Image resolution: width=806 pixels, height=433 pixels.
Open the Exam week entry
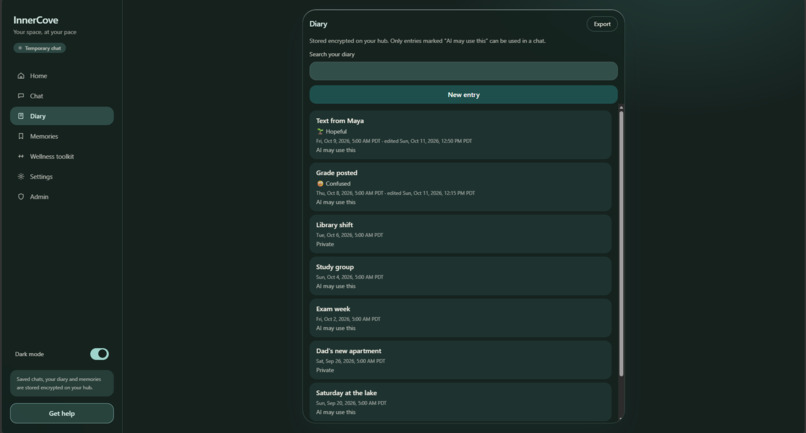(460, 318)
